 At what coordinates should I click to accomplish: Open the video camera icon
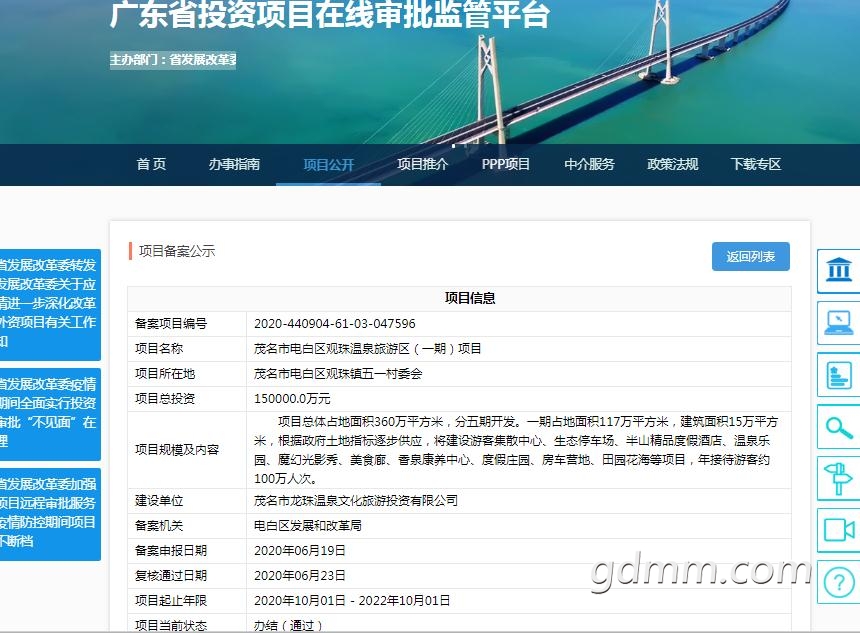point(839,530)
